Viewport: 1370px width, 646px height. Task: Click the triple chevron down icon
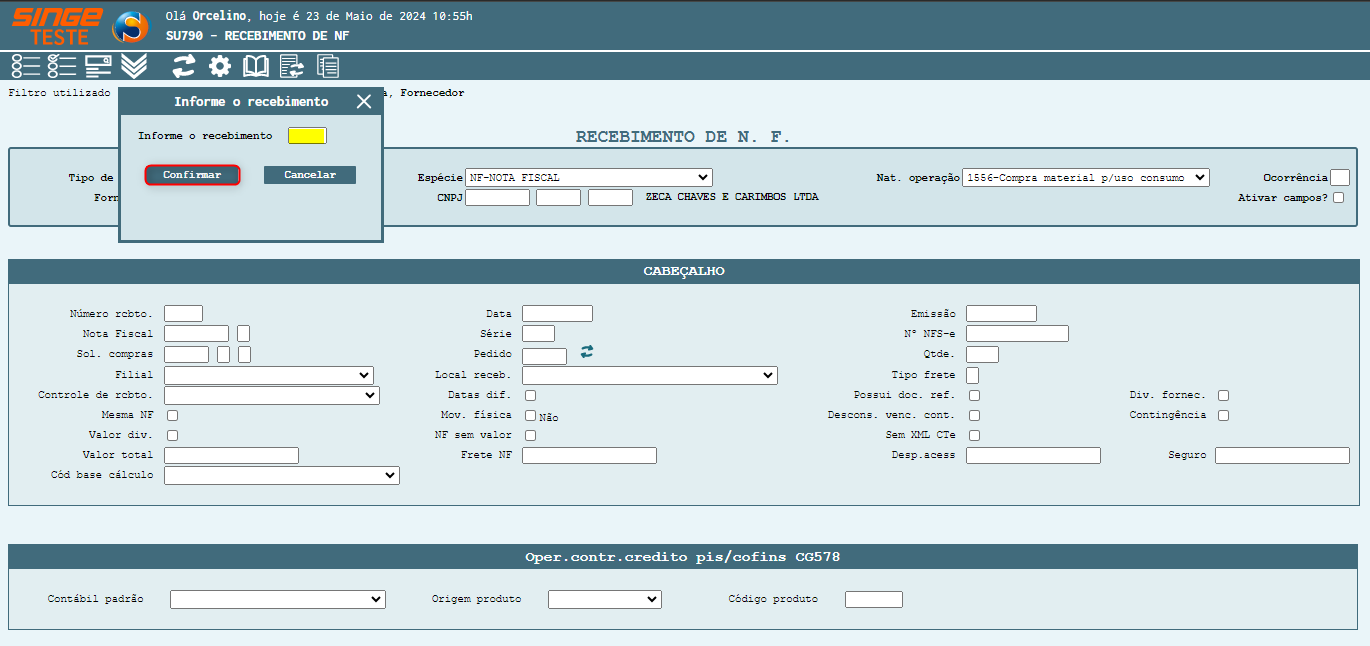134,66
